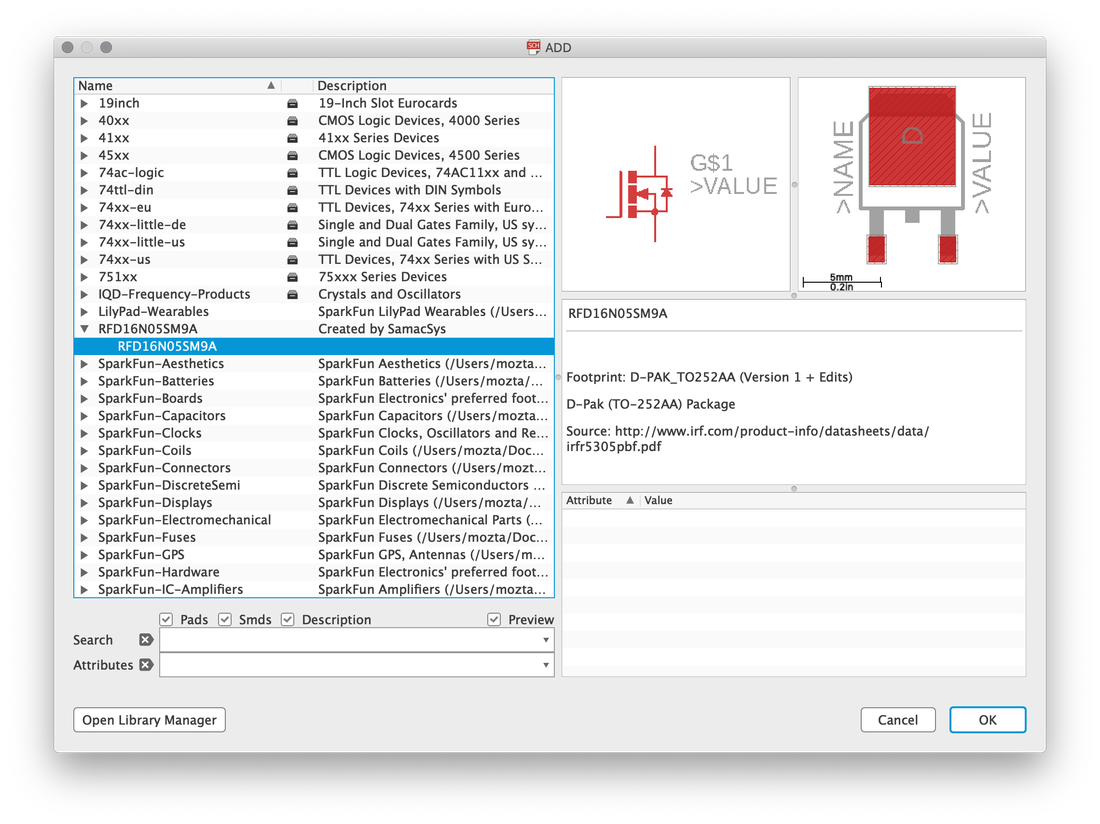Click the library icon next to 74xx-eu
1100x824 pixels.
pyautogui.click(x=292, y=208)
